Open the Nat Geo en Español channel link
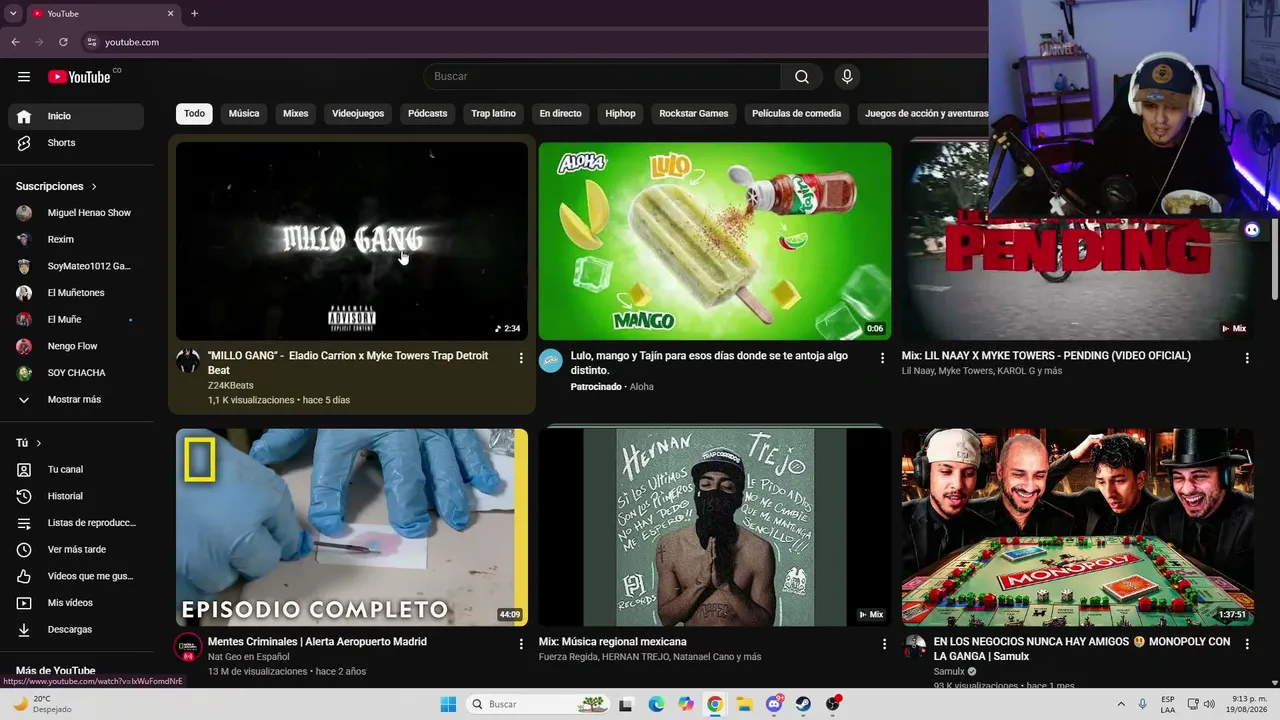Image resolution: width=1280 pixels, height=720 pixels. pyautogui.click(x=249, y=657)
